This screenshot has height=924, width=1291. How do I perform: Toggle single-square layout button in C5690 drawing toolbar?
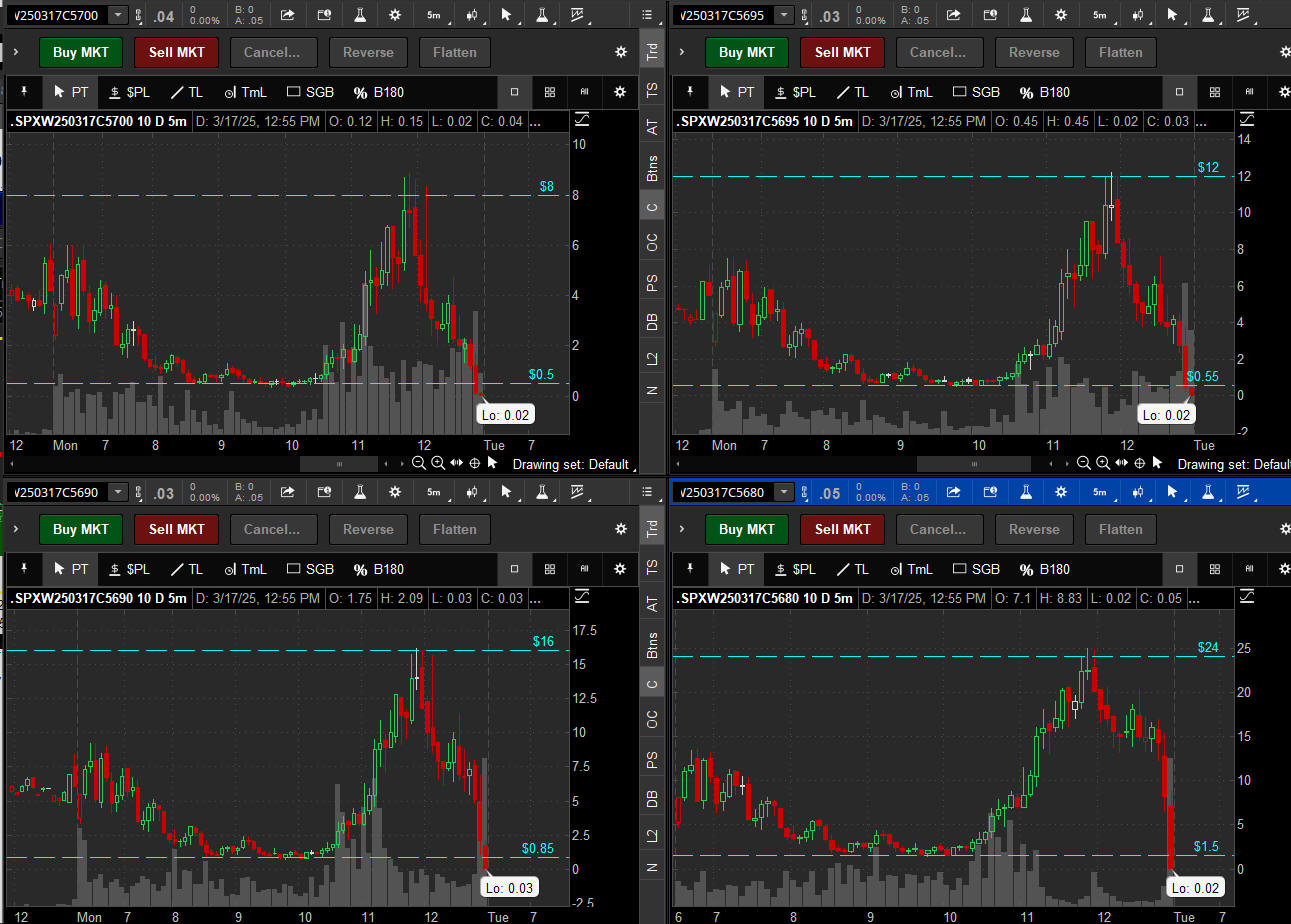514,569
